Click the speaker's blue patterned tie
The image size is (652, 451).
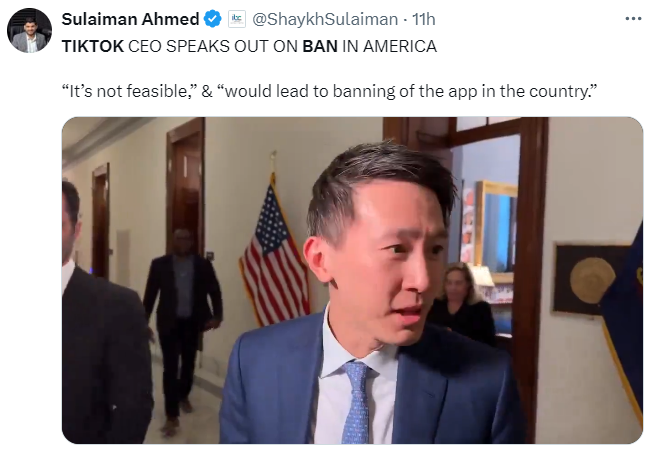356,402
